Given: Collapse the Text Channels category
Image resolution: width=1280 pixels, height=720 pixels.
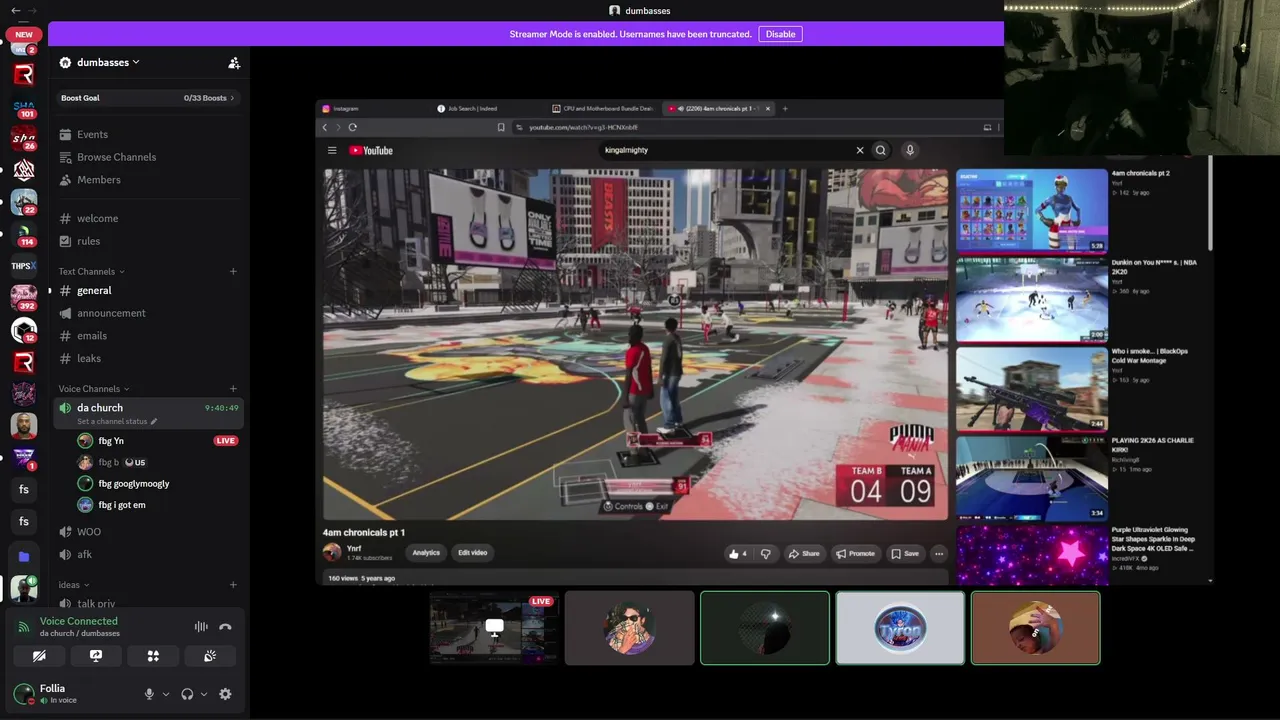Looking at the screenshot, I should [91, 271].
